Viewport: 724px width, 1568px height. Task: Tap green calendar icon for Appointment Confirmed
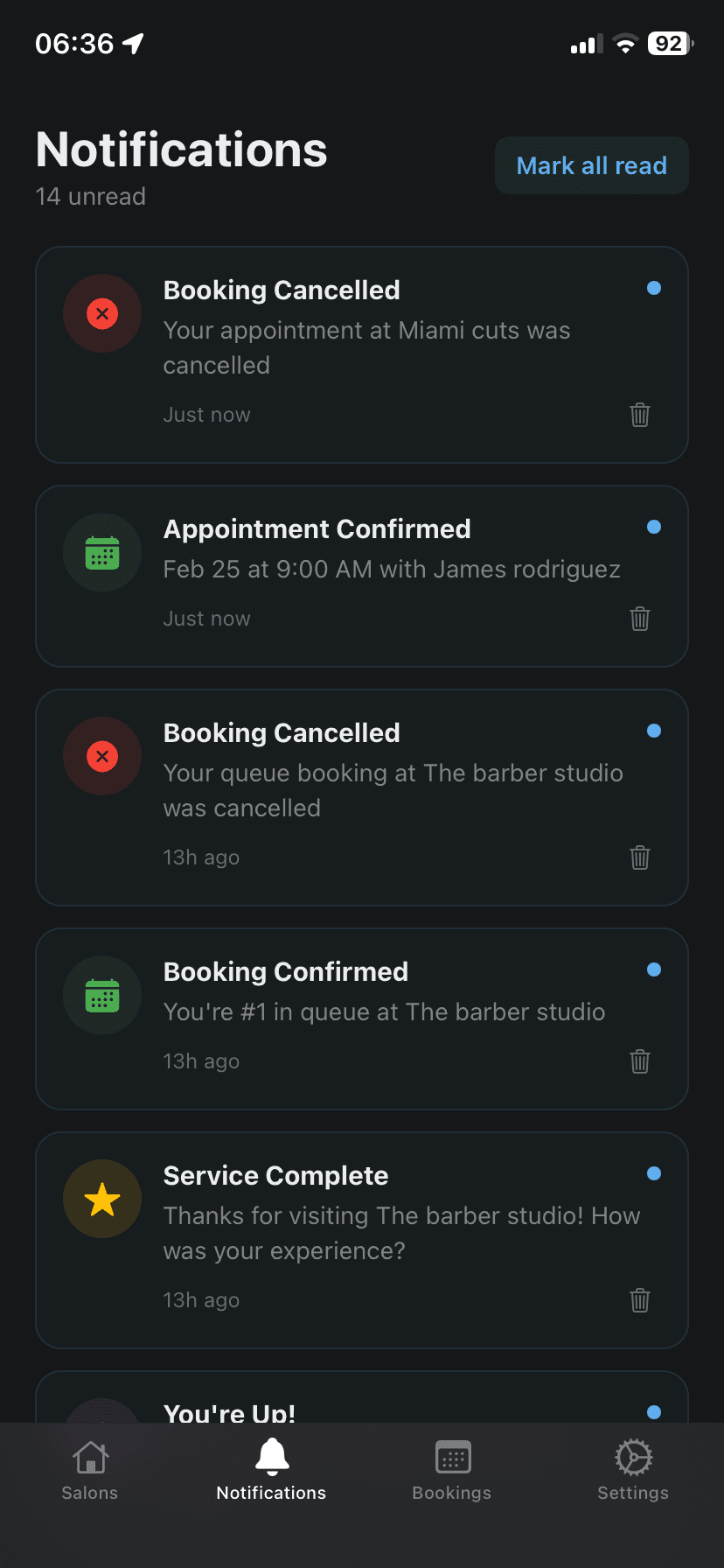[x=102, y=552]
